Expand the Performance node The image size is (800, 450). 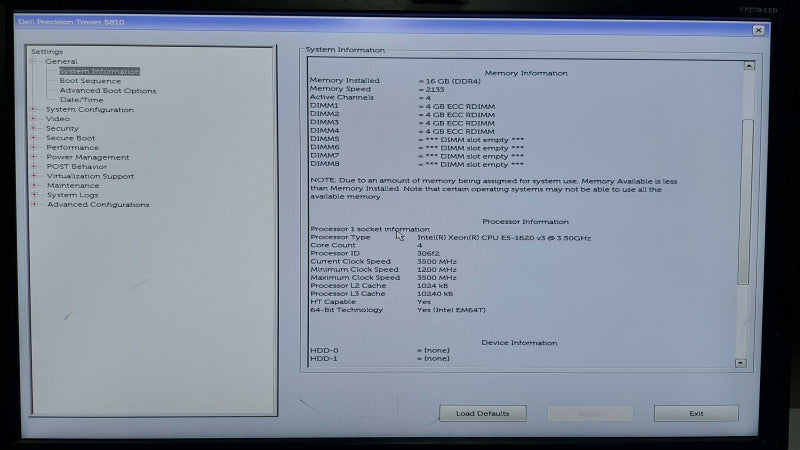tap(34, 147)
